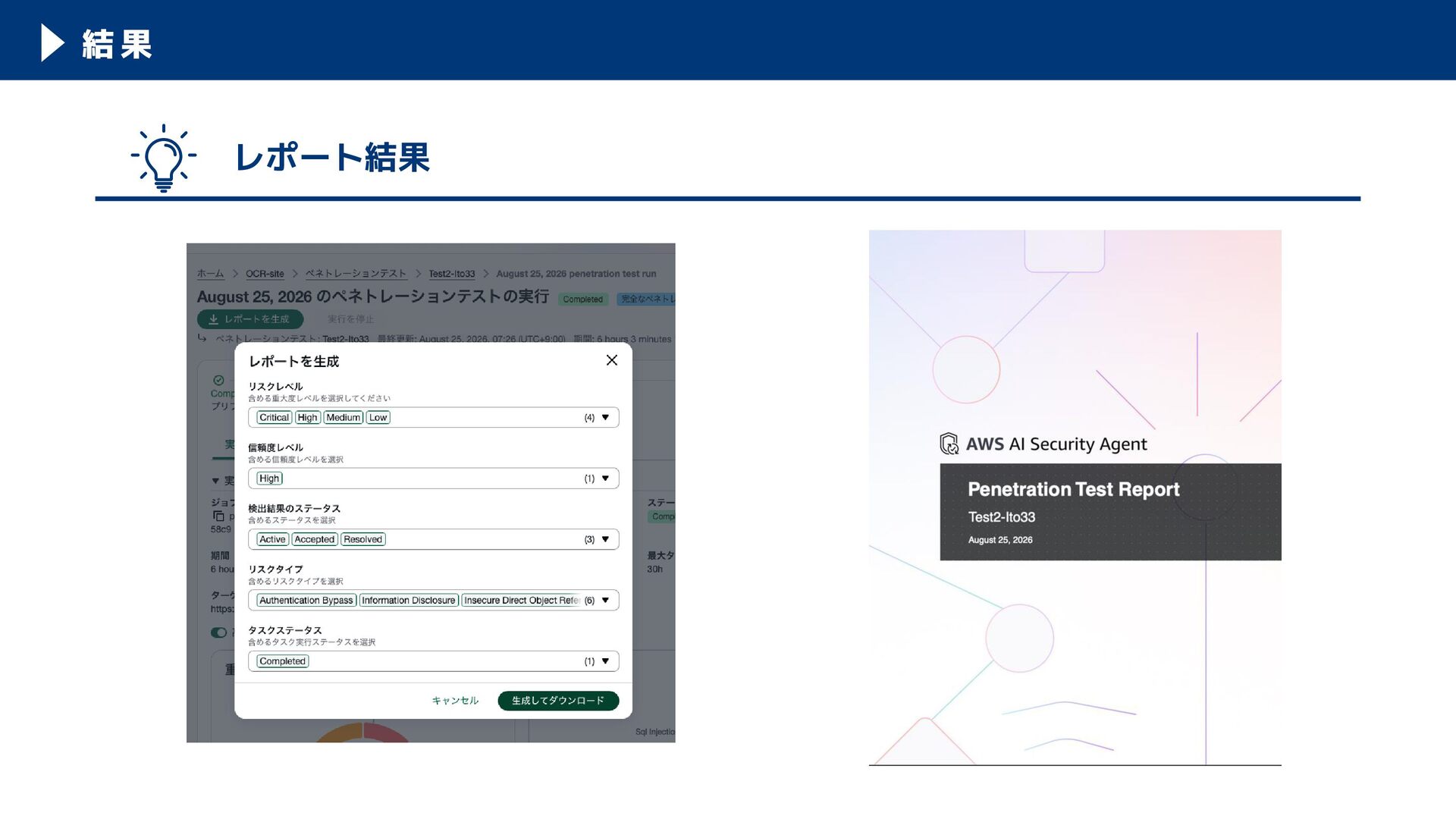Open ペネトレーションテスト breadcrumb link
Image resolution: width=1456 pixels, height=819 pixels.
(356, 274)
